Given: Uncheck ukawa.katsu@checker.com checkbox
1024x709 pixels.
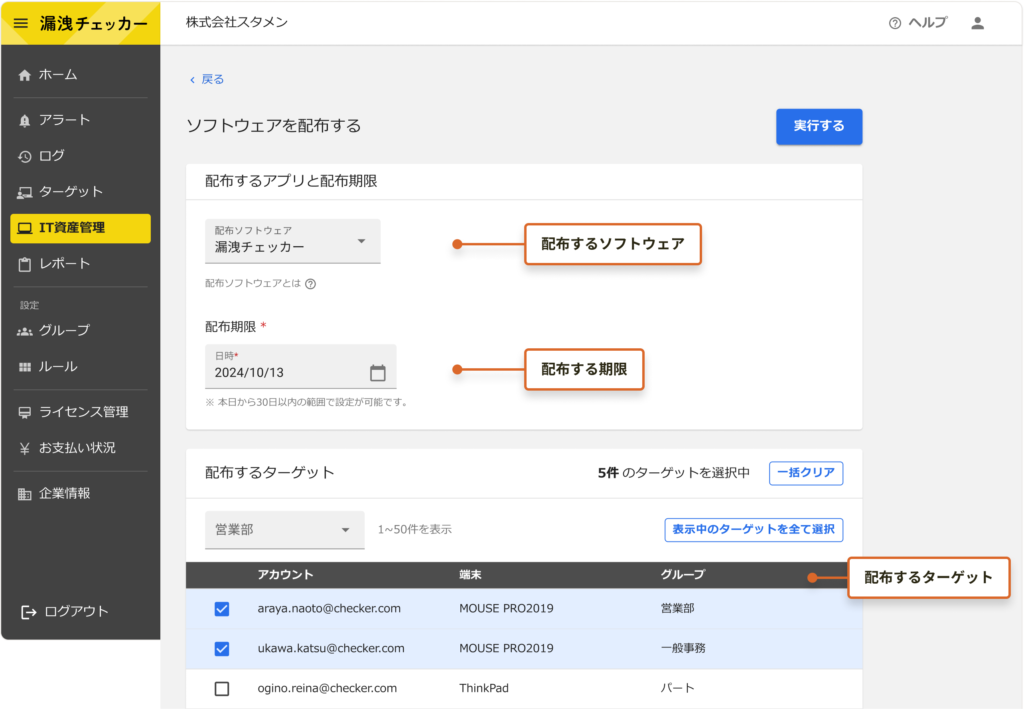Looking at the screenshot, I should [x=222, y=649].
